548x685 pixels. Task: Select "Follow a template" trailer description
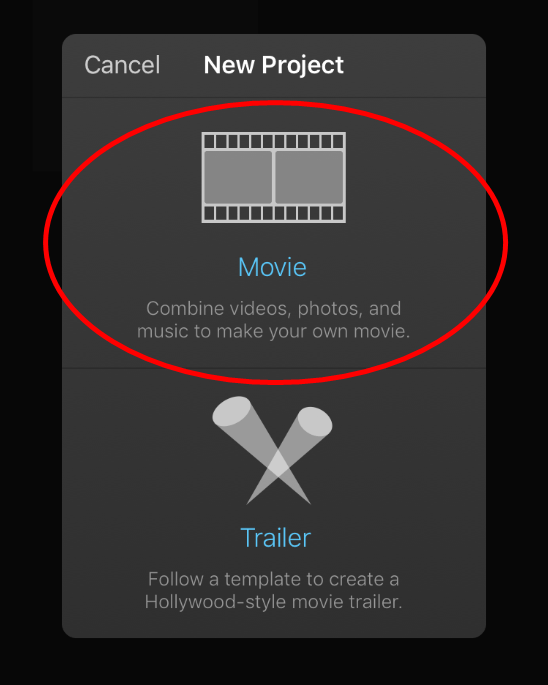pyautogui.click(x=274, y=590)
